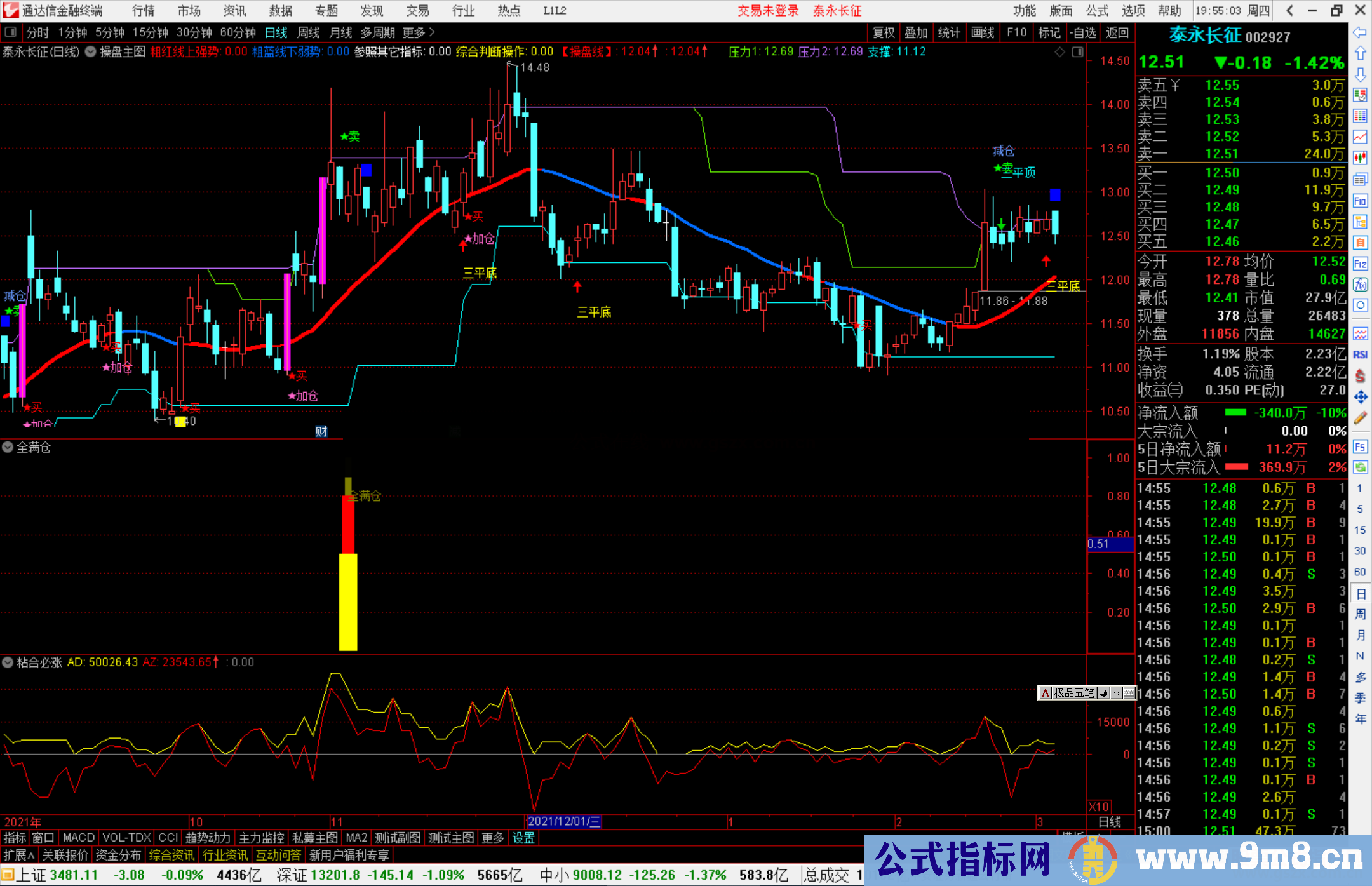Open the 操盘主图 indicator dropdown arrow
Image resolution: width=1372 pixels, height=886 pixels.
tap(91, 52)
